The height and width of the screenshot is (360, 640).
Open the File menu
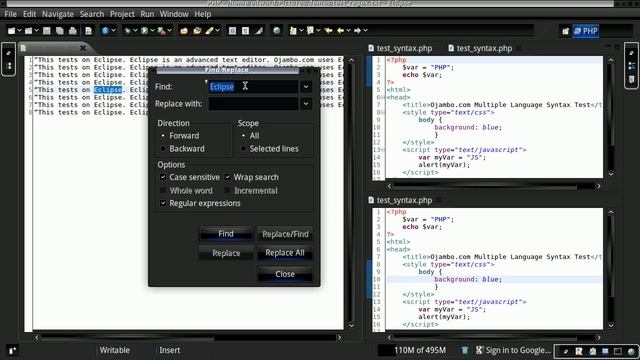click(11, 14)
